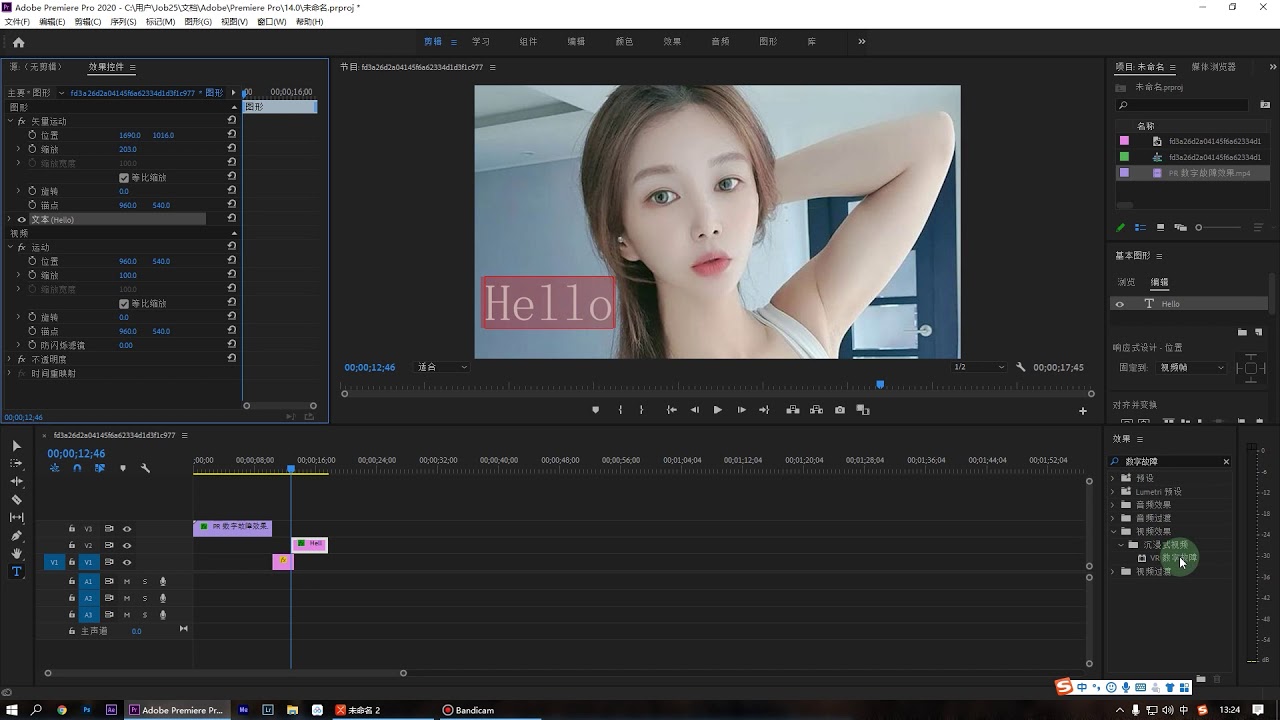Expand the 不透明度 effect property
Image resolution: width=1280 pixels, height=720 pixels.
click(9, 359)
